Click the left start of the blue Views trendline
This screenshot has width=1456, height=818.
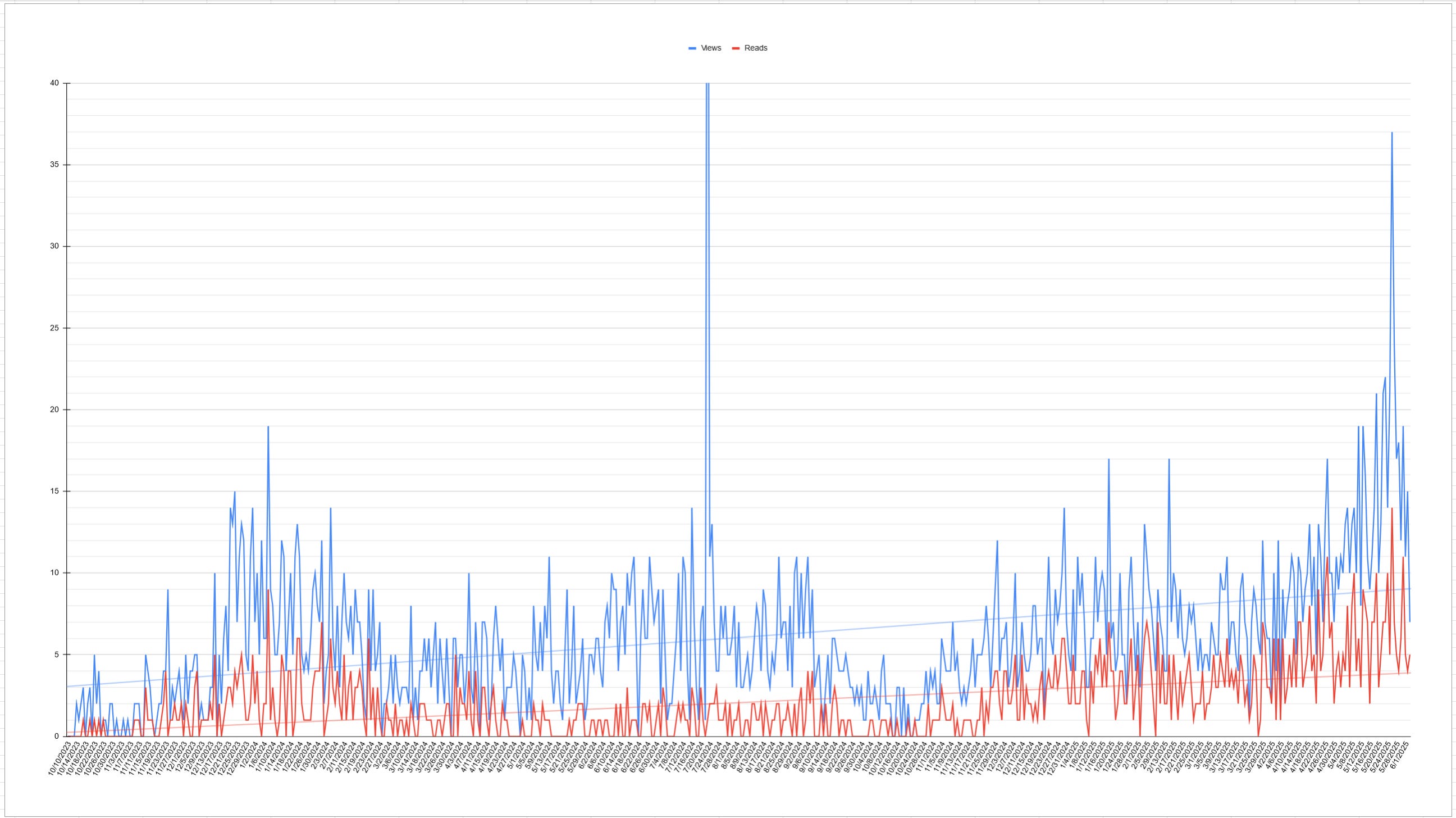[x=69, y=686]
